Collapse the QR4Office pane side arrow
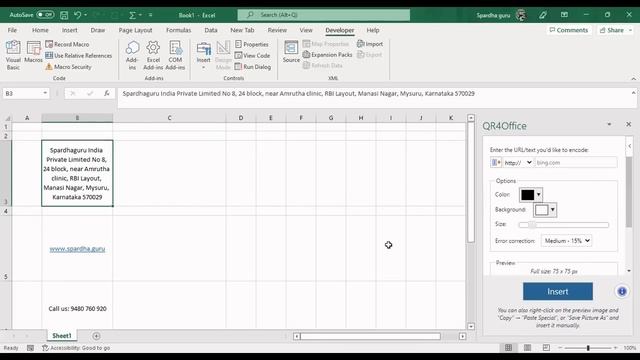This screenshot has width=640, height=360. click(x=629, y=146)
